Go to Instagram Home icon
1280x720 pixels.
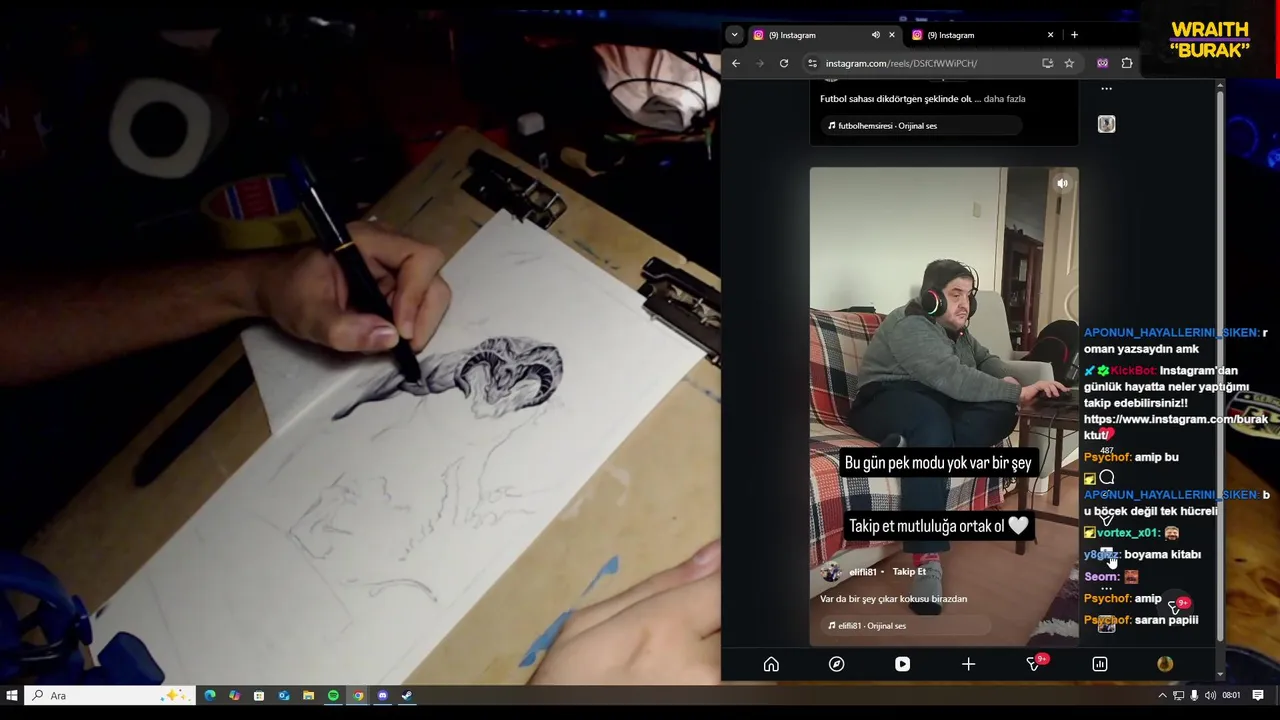771,664
